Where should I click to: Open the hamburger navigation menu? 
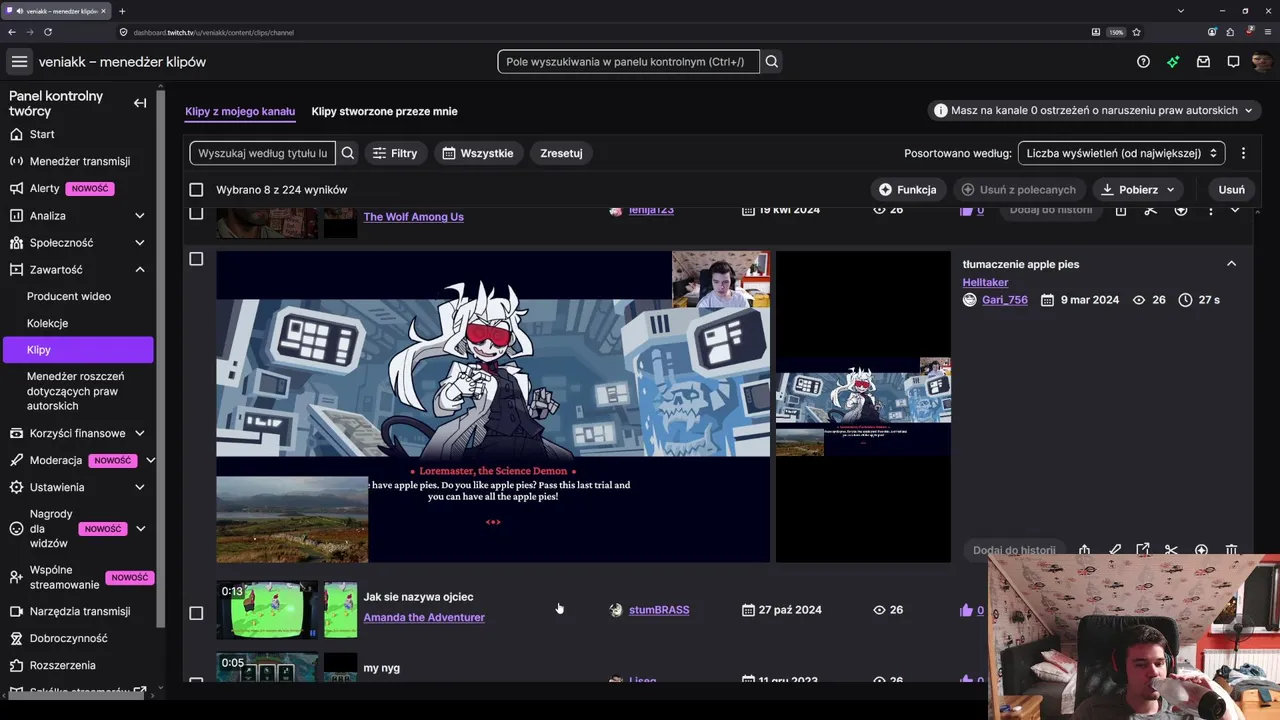click(19, 62)
